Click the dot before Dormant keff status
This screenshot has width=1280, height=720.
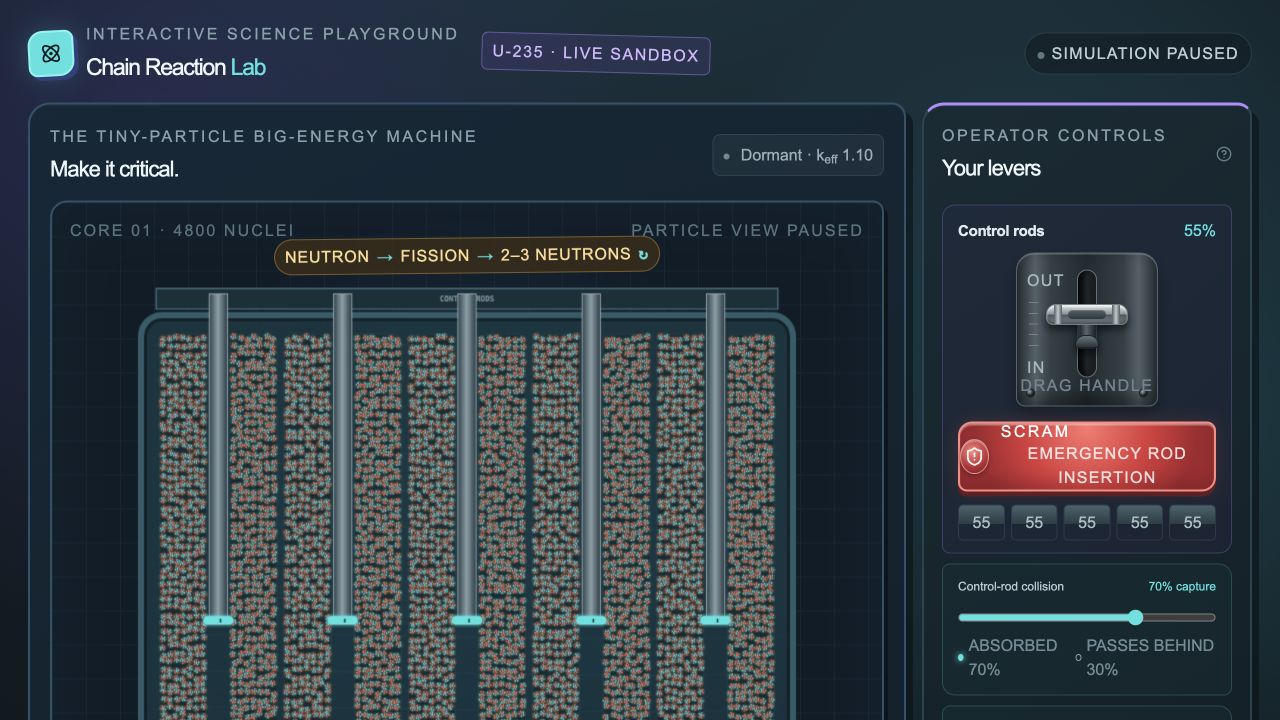coord(727,156)
